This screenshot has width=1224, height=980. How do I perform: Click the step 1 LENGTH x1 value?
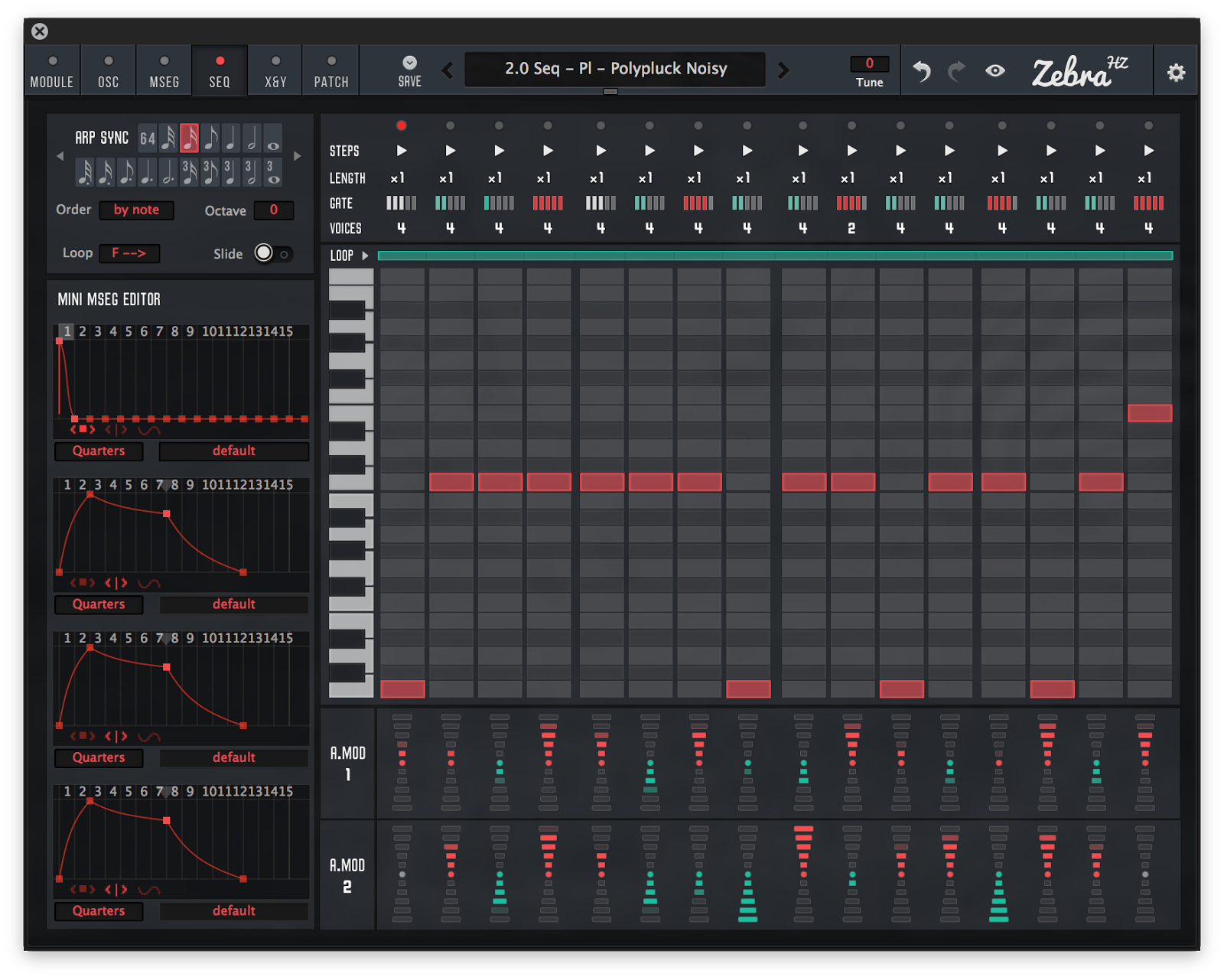pyautogui.click(x=398, y=178)
